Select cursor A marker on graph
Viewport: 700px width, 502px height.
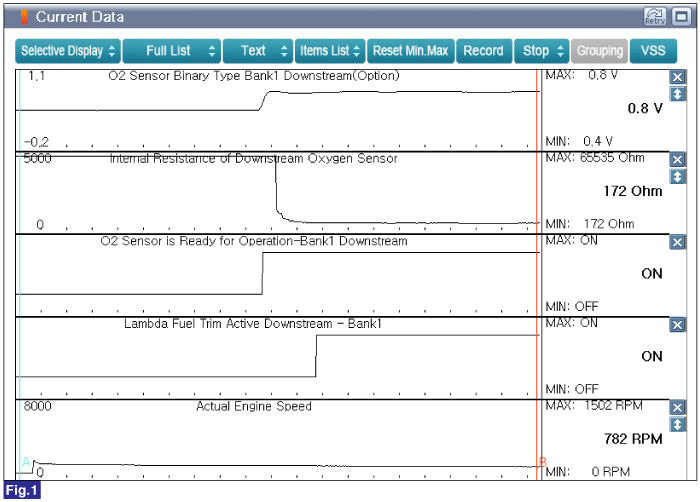(x=26, y=462)
